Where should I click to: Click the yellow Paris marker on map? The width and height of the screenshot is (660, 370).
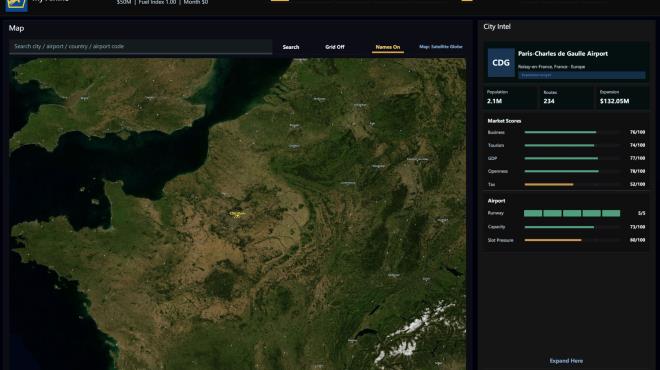[237, 214]
